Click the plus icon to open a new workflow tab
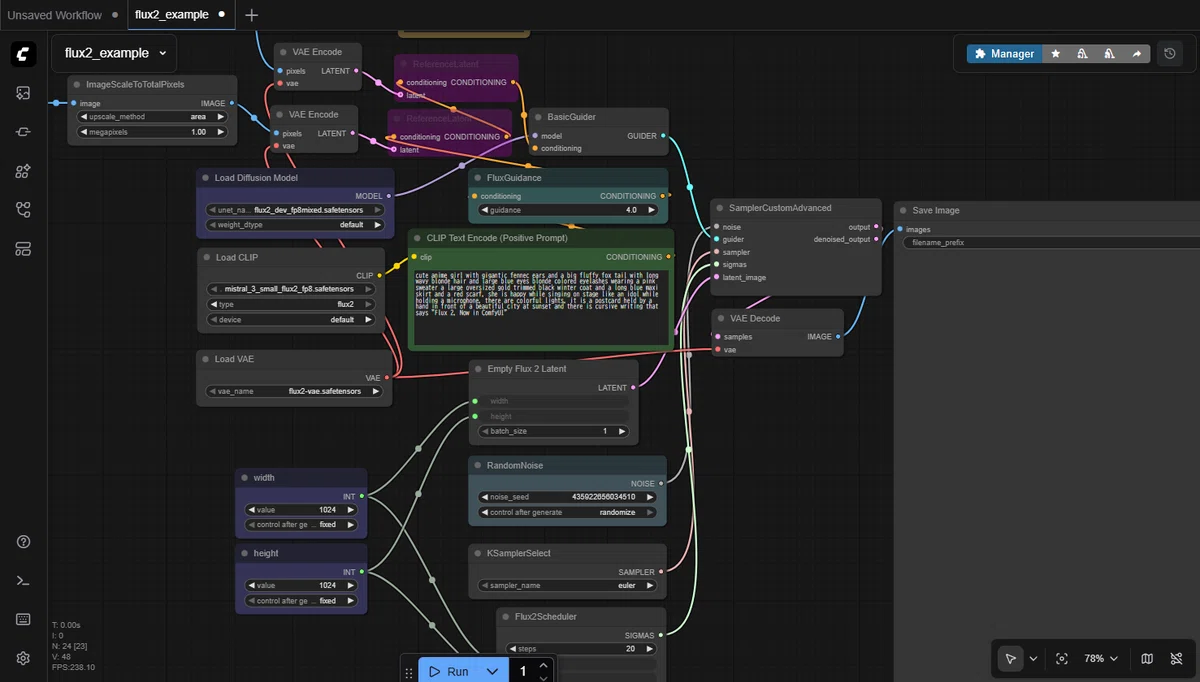The image size is (1200, 682). point(251,15)
